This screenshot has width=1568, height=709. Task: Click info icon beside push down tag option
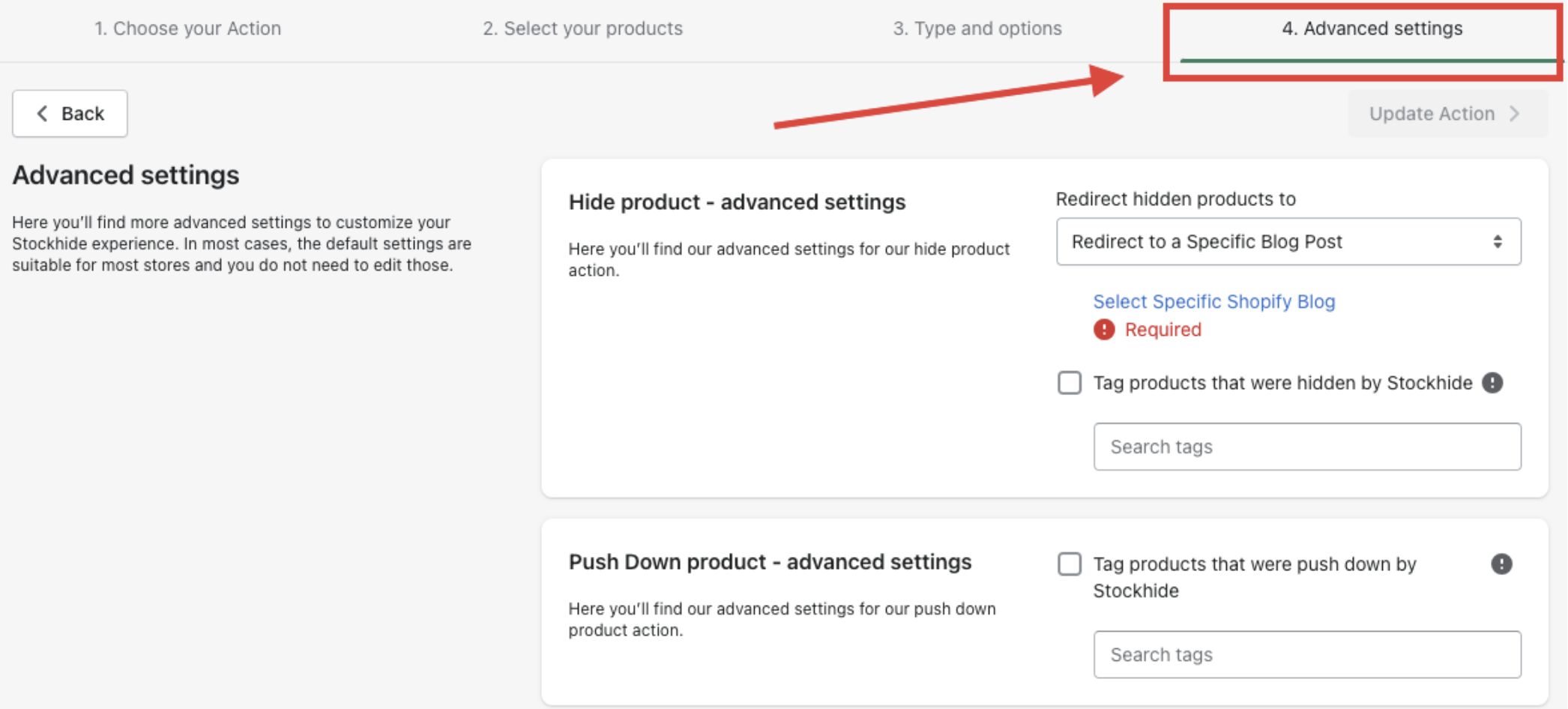(1501, 564)
